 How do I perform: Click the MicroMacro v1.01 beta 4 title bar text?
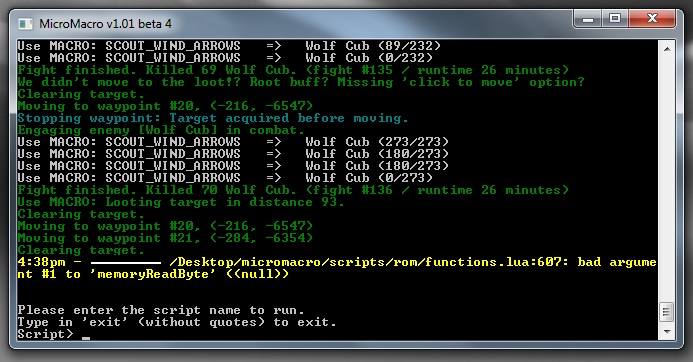[105, 24]
